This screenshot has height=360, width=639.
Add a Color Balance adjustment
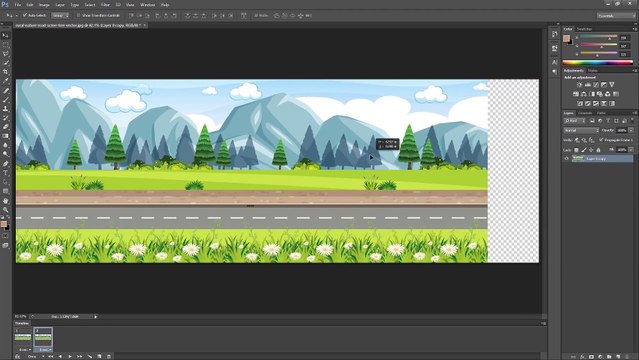(x=584, y=94)
